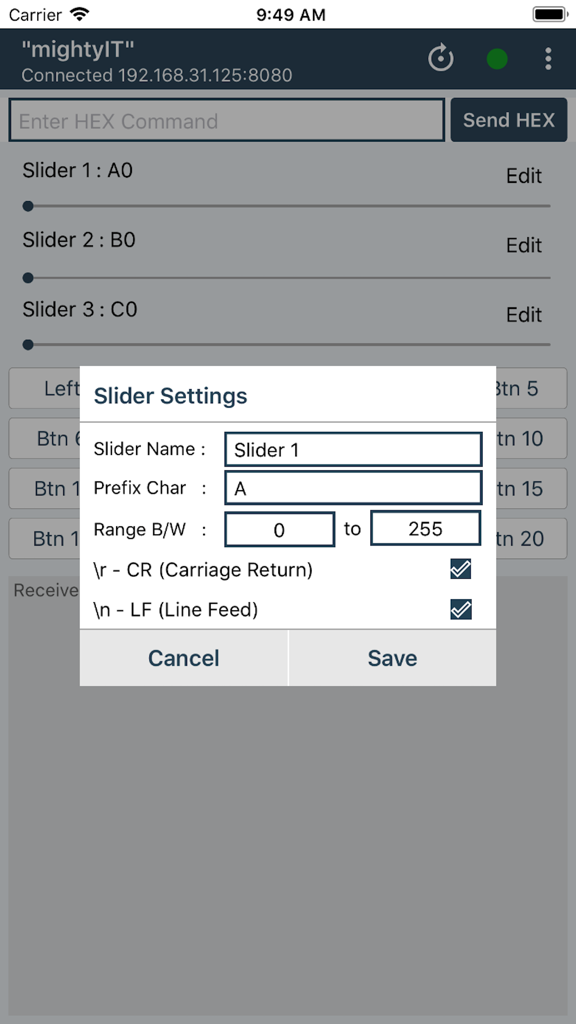Cancel the Slider Settings dialog
Image resolution: width=576 pixels, height=1024 pixels.
tap(183, 658)
